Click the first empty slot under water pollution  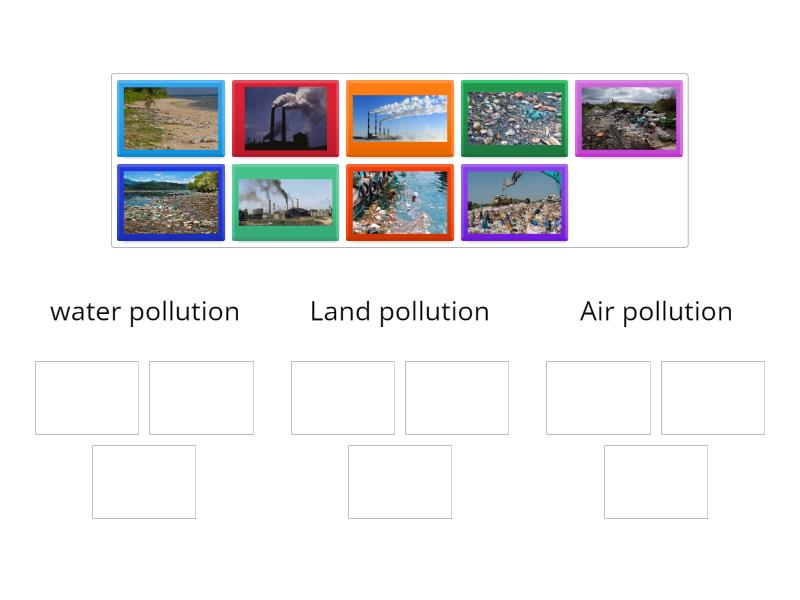pos(86,397)
